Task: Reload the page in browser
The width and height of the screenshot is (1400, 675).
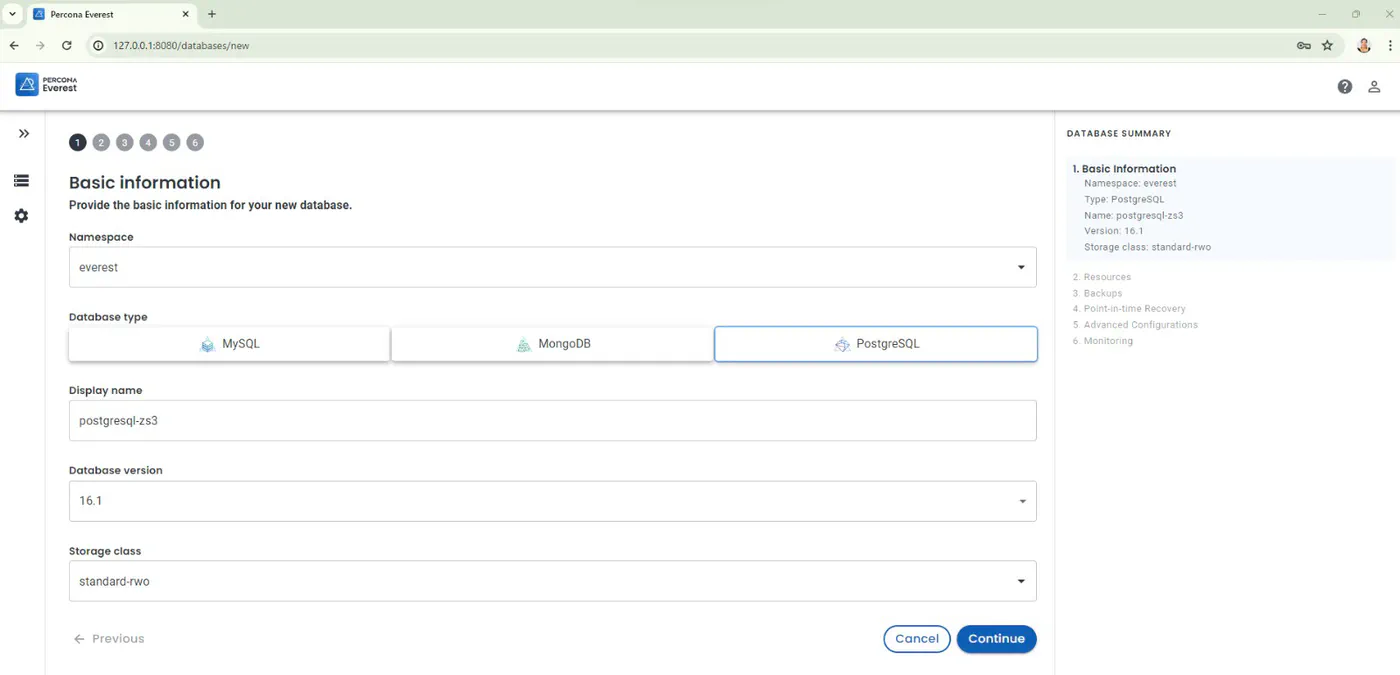Action: (67, 45)
